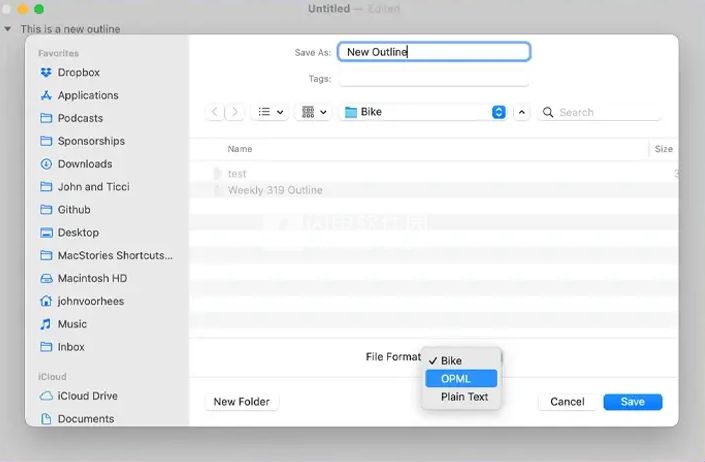Open Macintosh HD label in sidebar
Viewport: 705px width, 462px height.
pos(93,278)
